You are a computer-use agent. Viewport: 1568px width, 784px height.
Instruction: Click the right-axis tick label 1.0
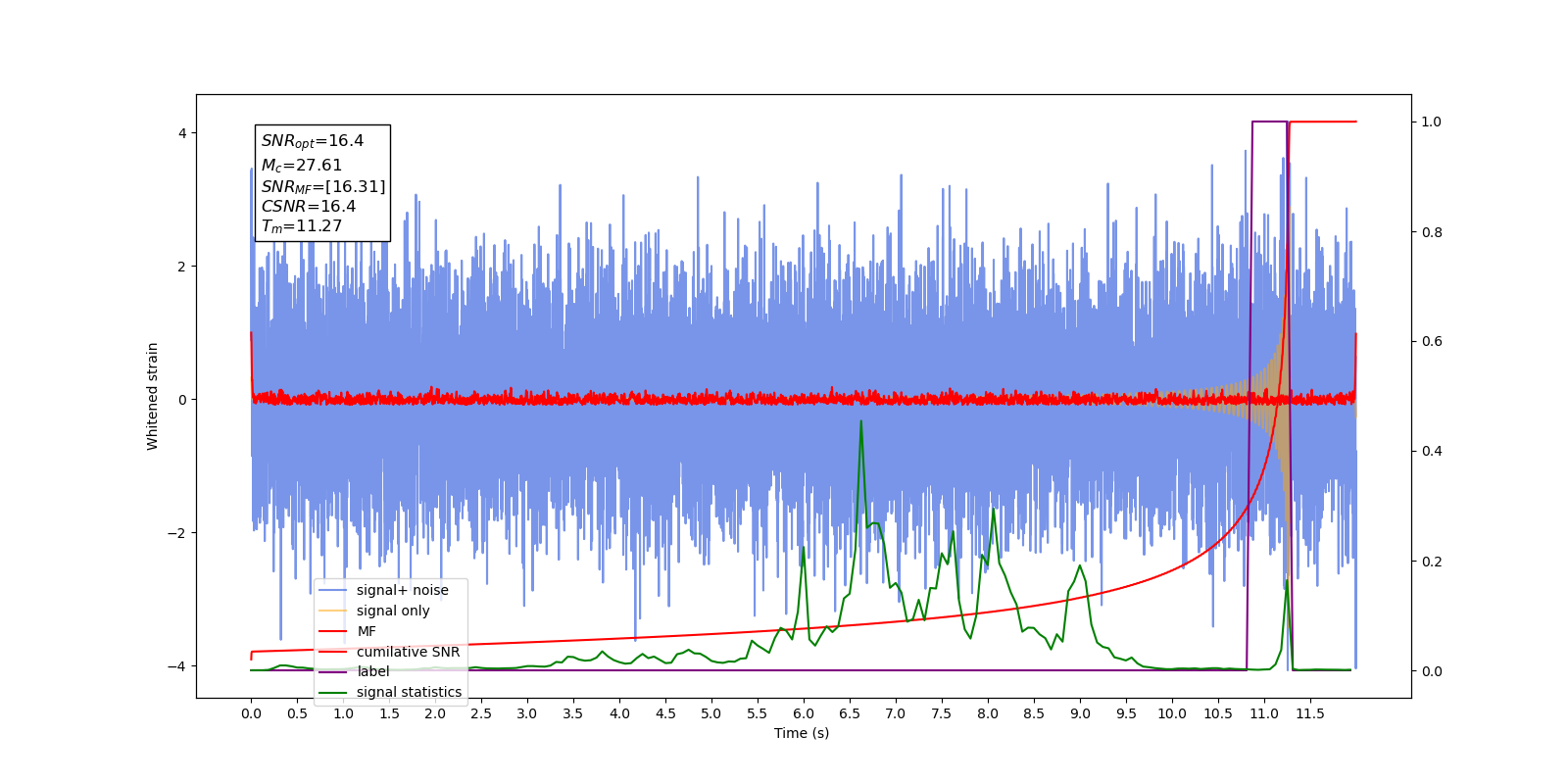(x=1432, y=122)
